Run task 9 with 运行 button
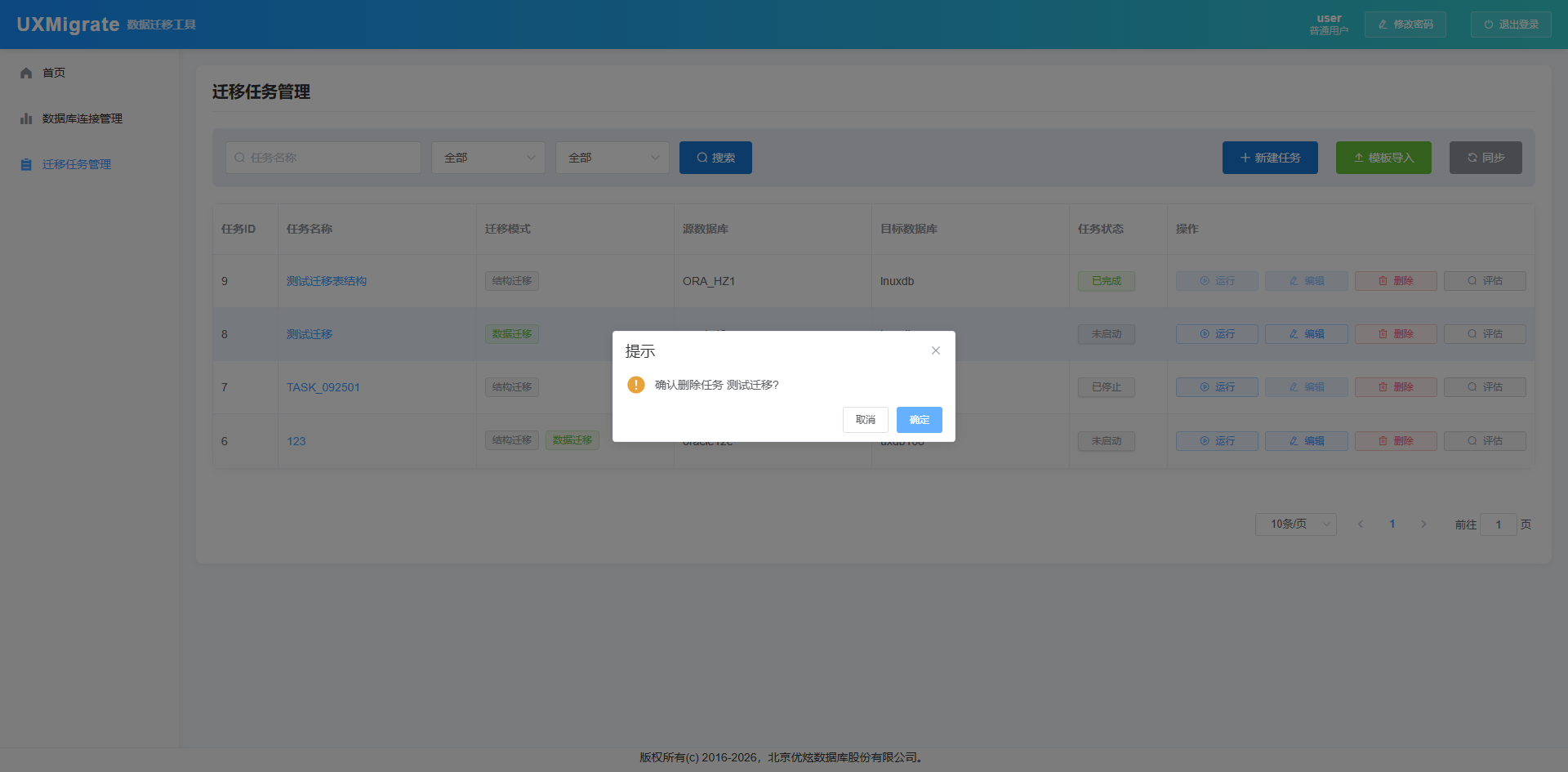The height and width of the screenshot is (772, 1568). pyautogui.click(x=1217, y=281)
